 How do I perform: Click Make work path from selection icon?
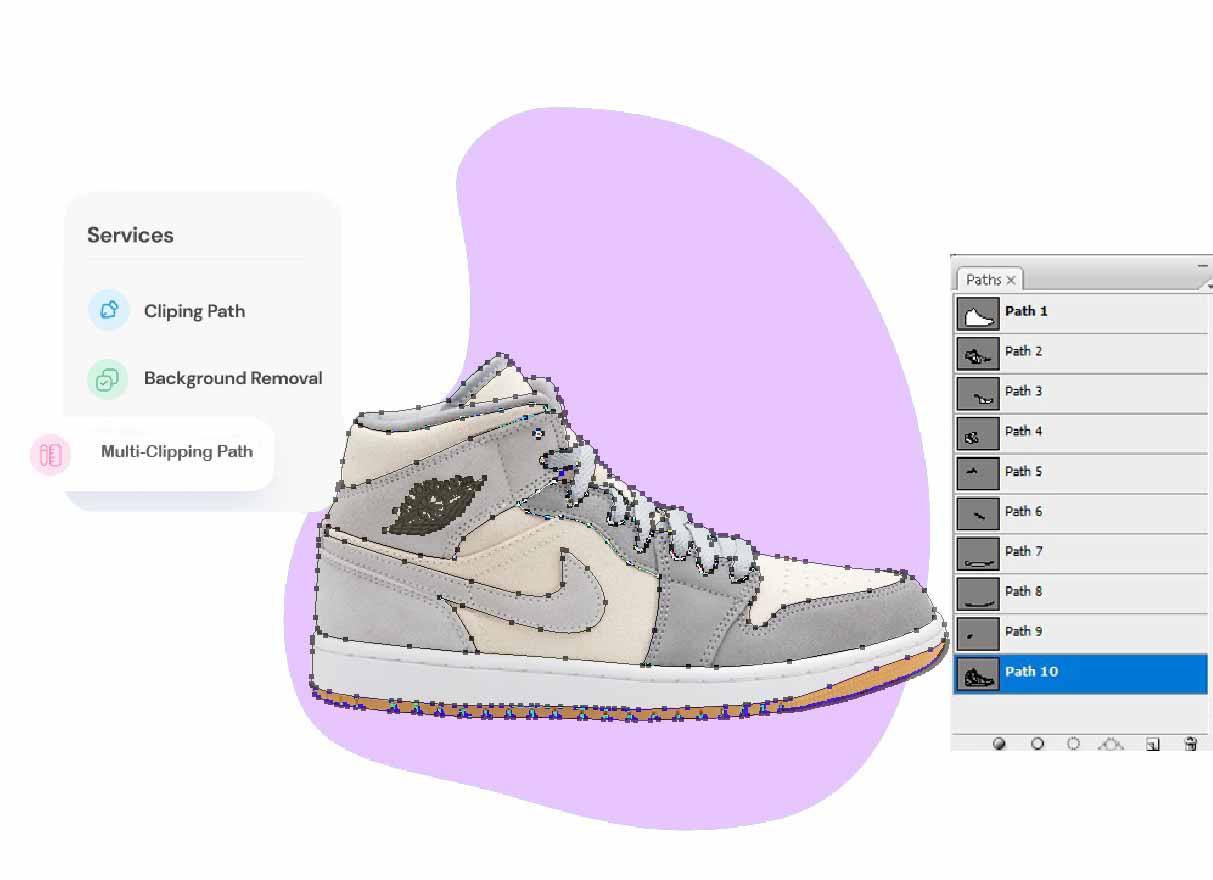pyautogui.click(x=1113, y=744)
